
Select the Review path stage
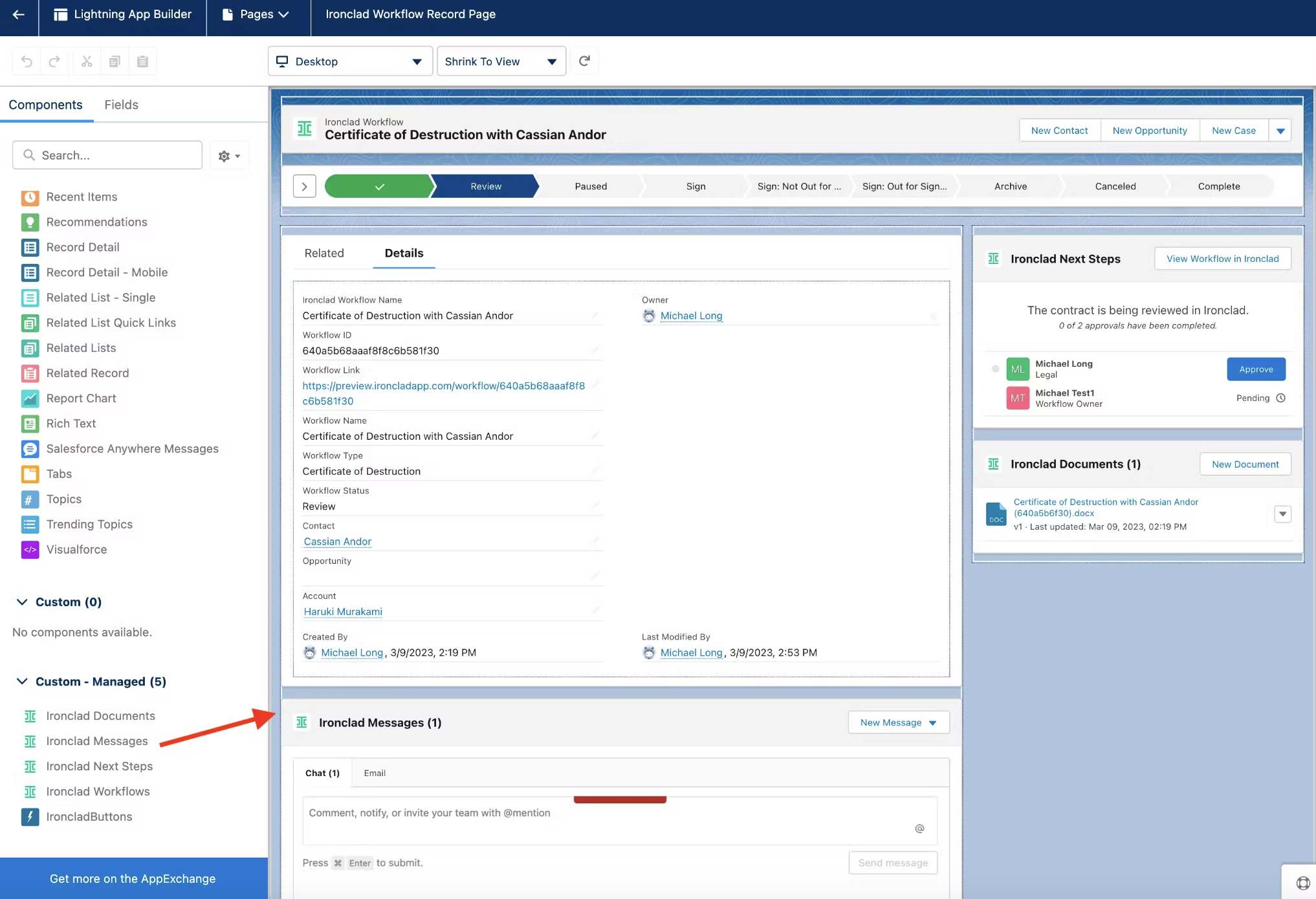click(x=485, y=186)
